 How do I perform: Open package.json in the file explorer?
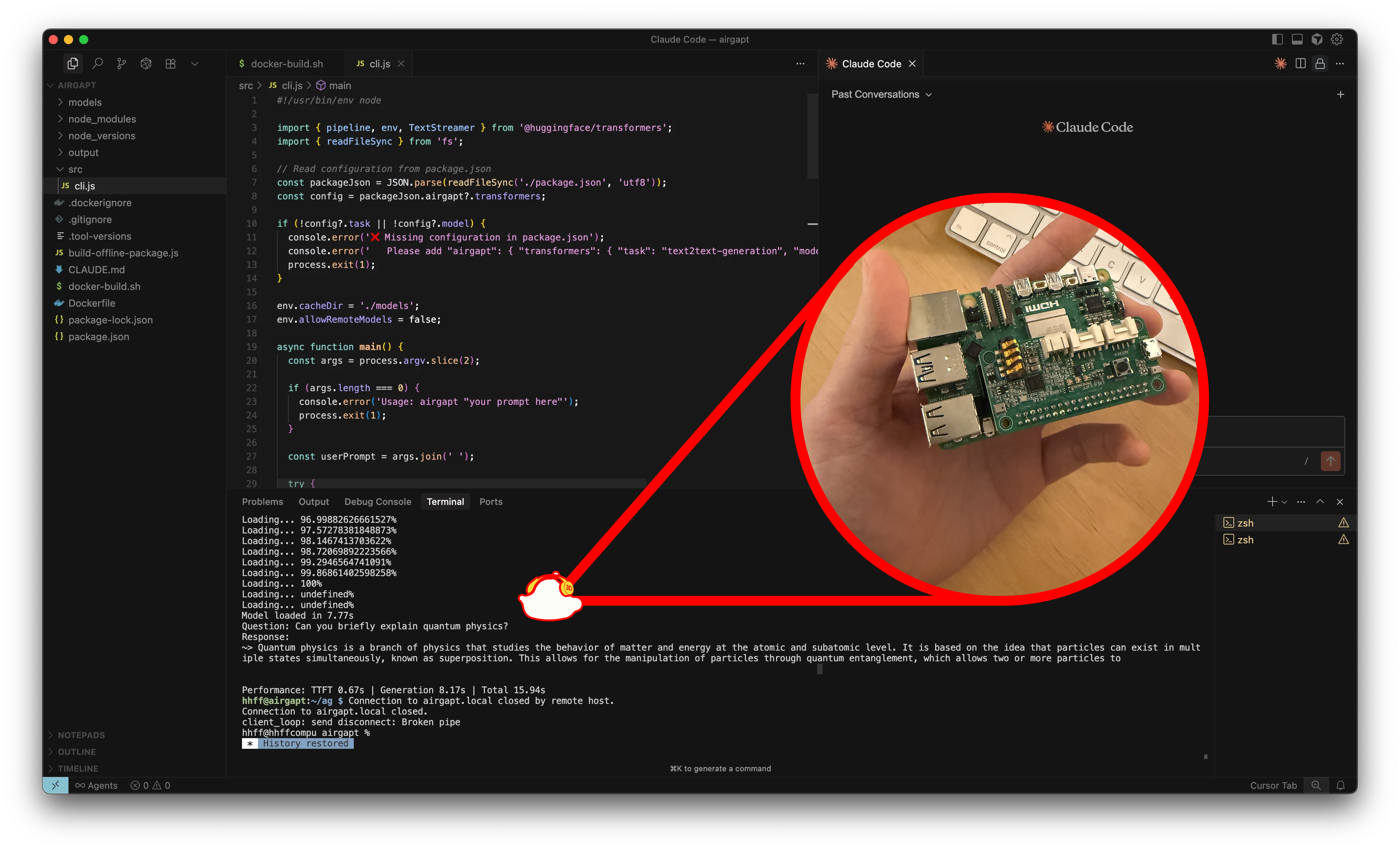click(98, 337)
